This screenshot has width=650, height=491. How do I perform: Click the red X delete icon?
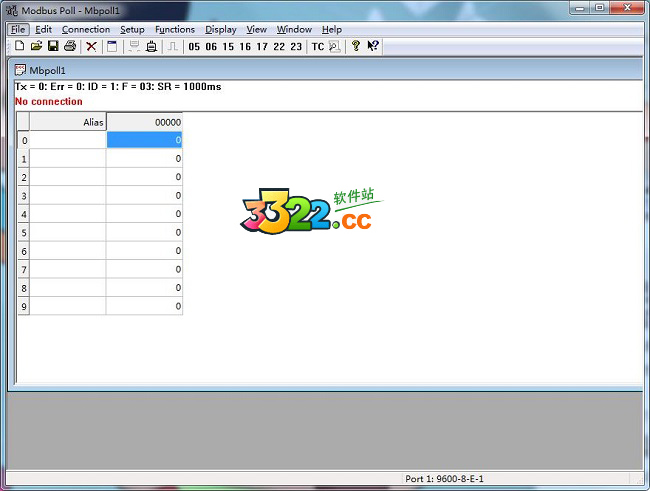click(91, 46)
